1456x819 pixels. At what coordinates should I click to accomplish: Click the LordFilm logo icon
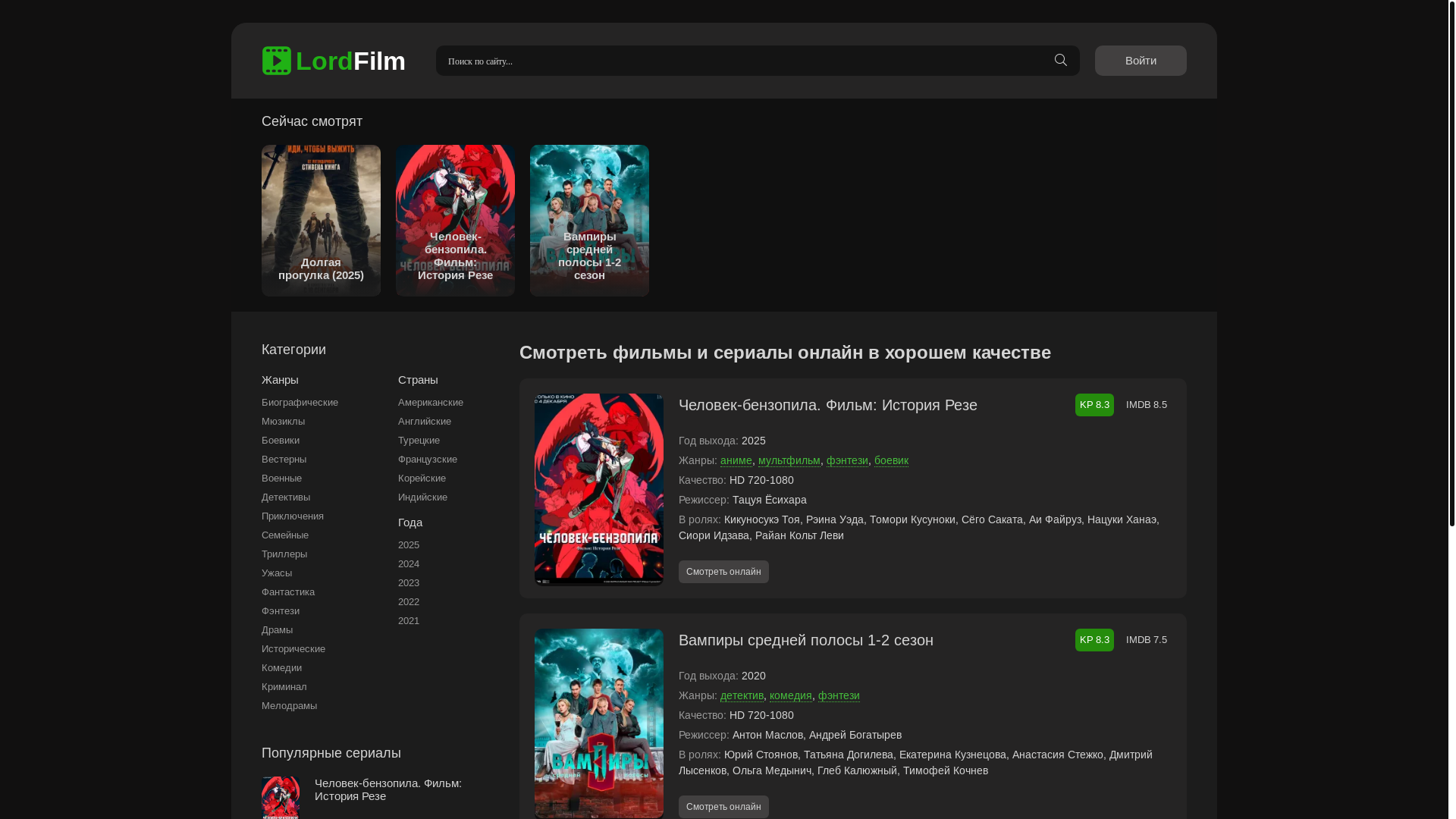point(277,61)
